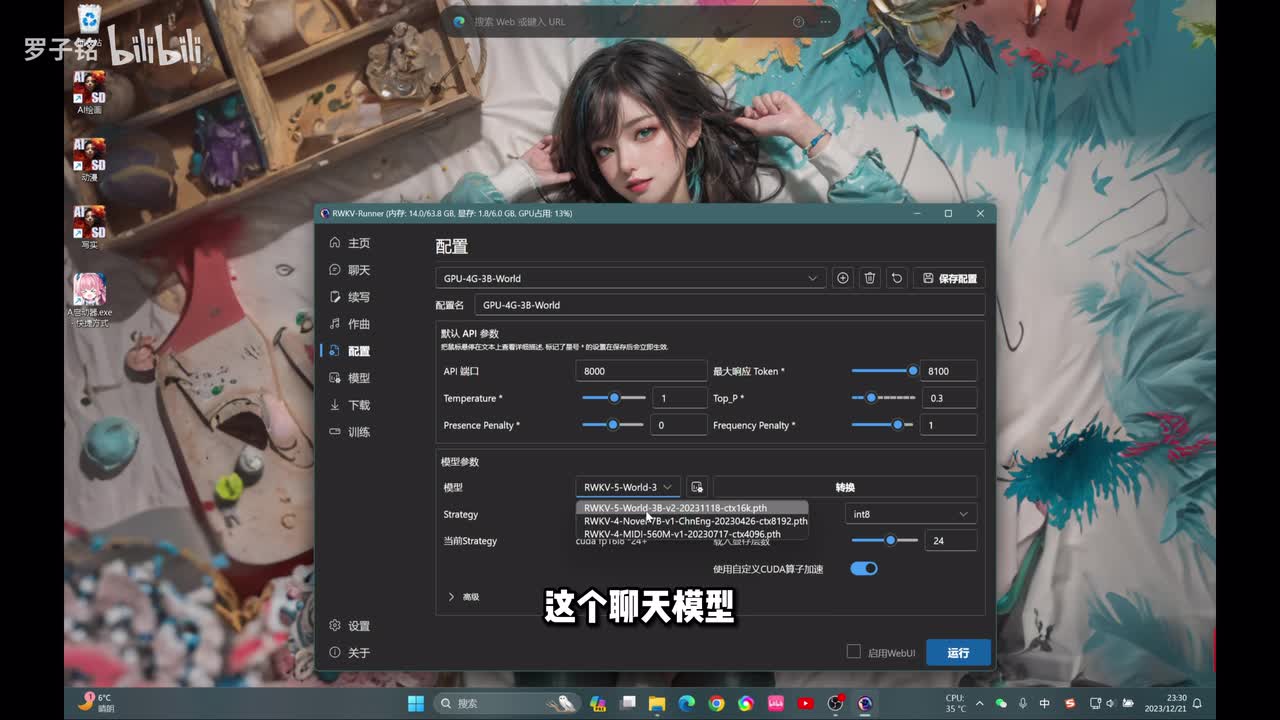Expand the GPU-4G-3B-World config dropdown
Screen dimensions: 1280x720
click(x=630, y=278)
